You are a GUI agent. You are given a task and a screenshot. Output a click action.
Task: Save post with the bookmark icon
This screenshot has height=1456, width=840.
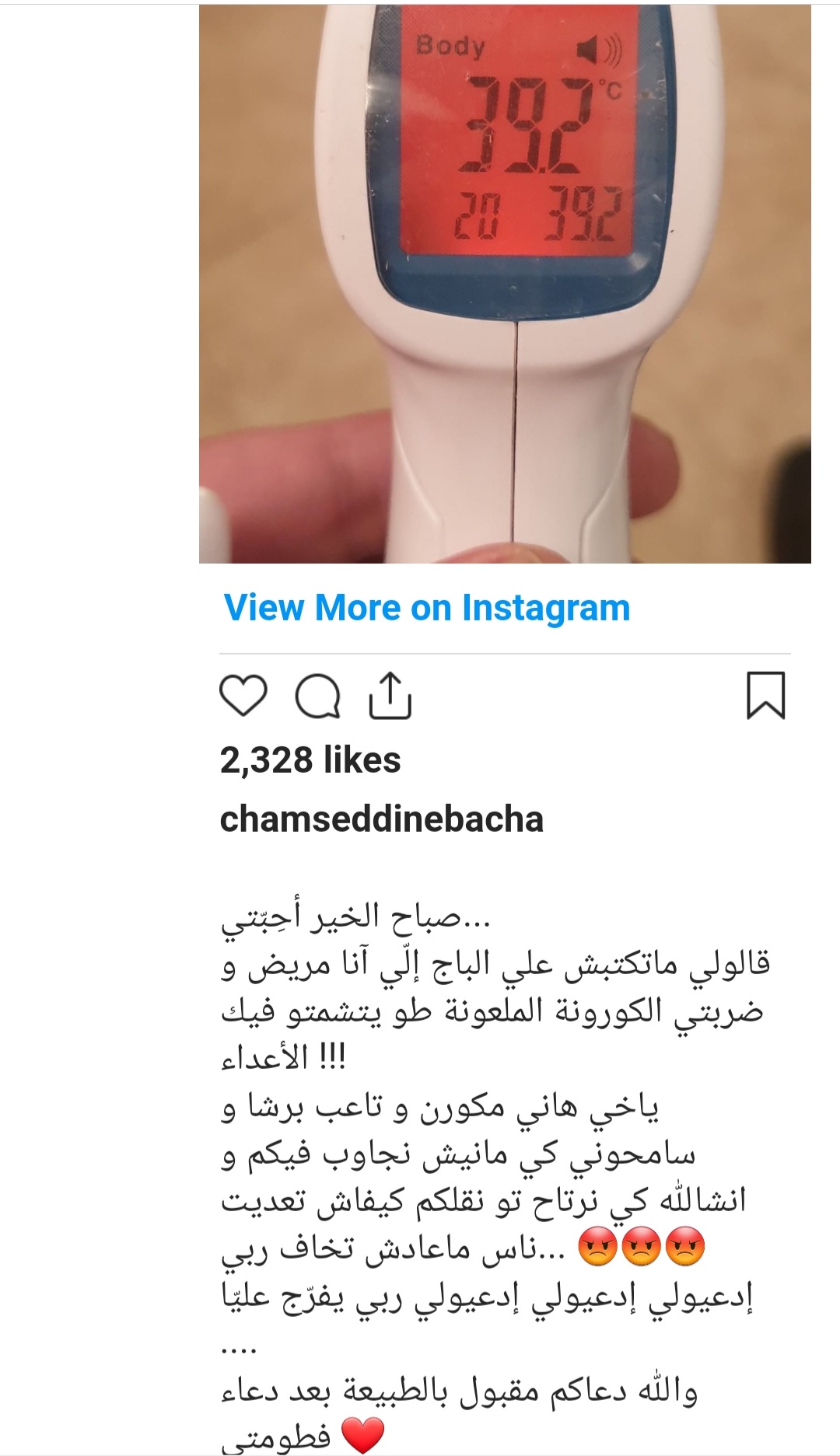pyautogui.click(x=766, y=695)
